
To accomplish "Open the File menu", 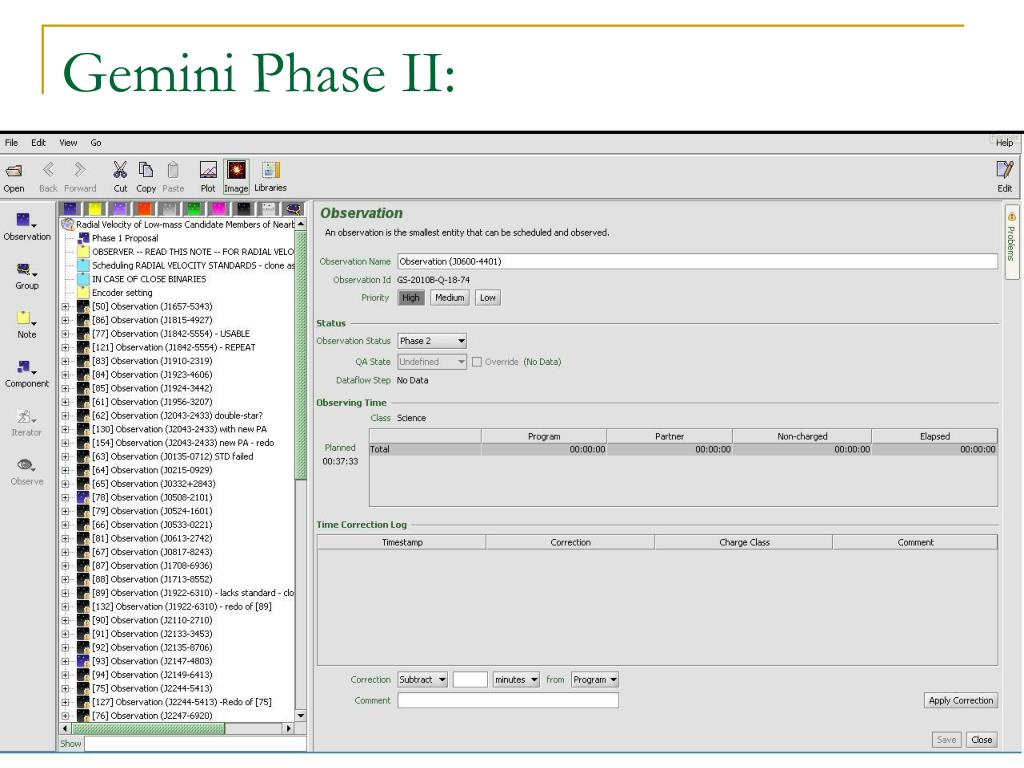I will 12,142.
